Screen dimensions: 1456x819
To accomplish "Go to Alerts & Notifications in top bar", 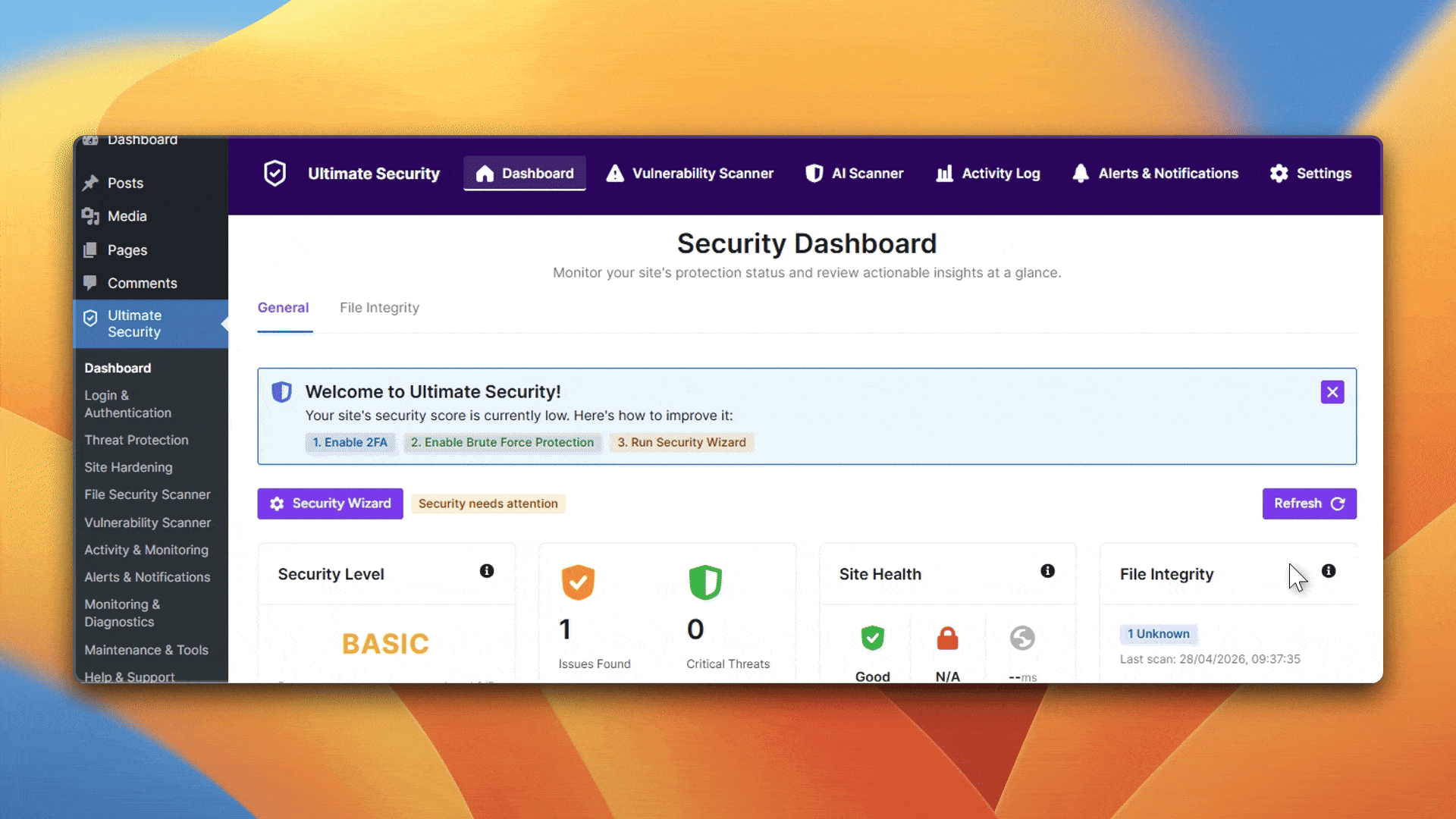I will tap(1155, 173).
